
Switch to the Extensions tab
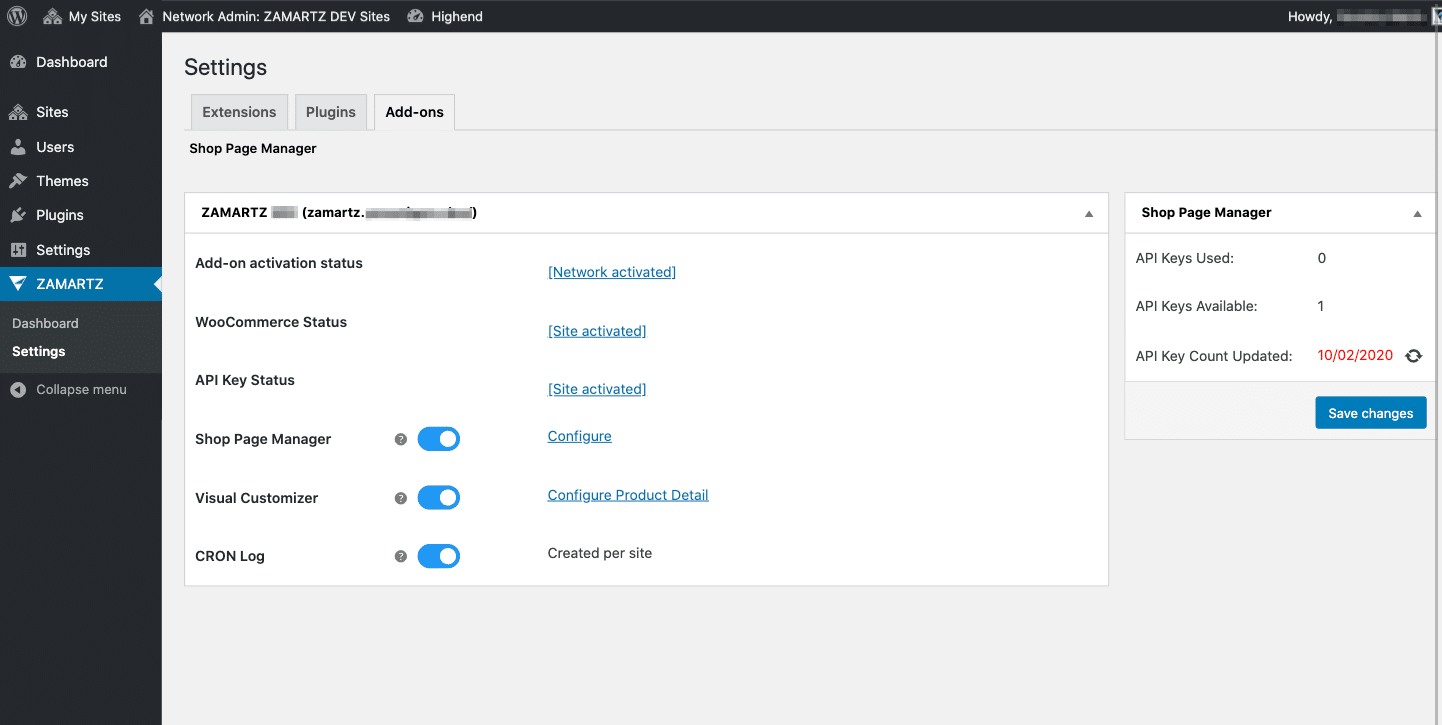coord(239,111)
